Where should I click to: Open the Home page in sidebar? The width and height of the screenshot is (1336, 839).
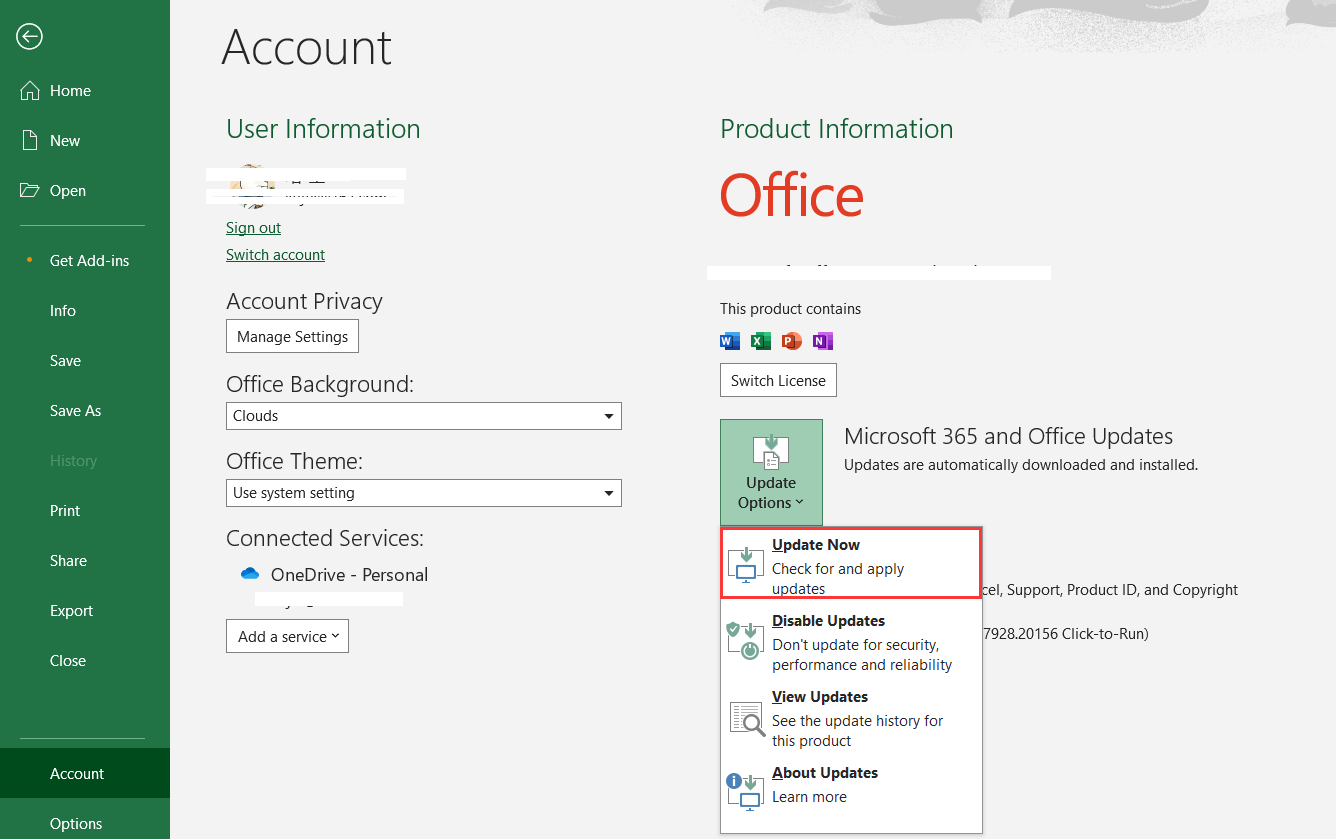coord(85,90)
